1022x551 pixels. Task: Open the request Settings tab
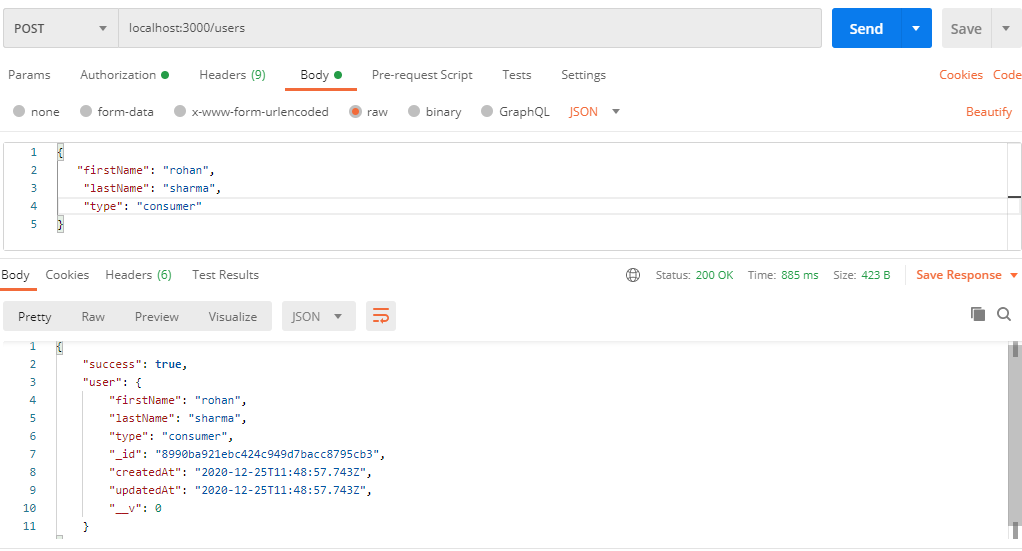[583, 75]
